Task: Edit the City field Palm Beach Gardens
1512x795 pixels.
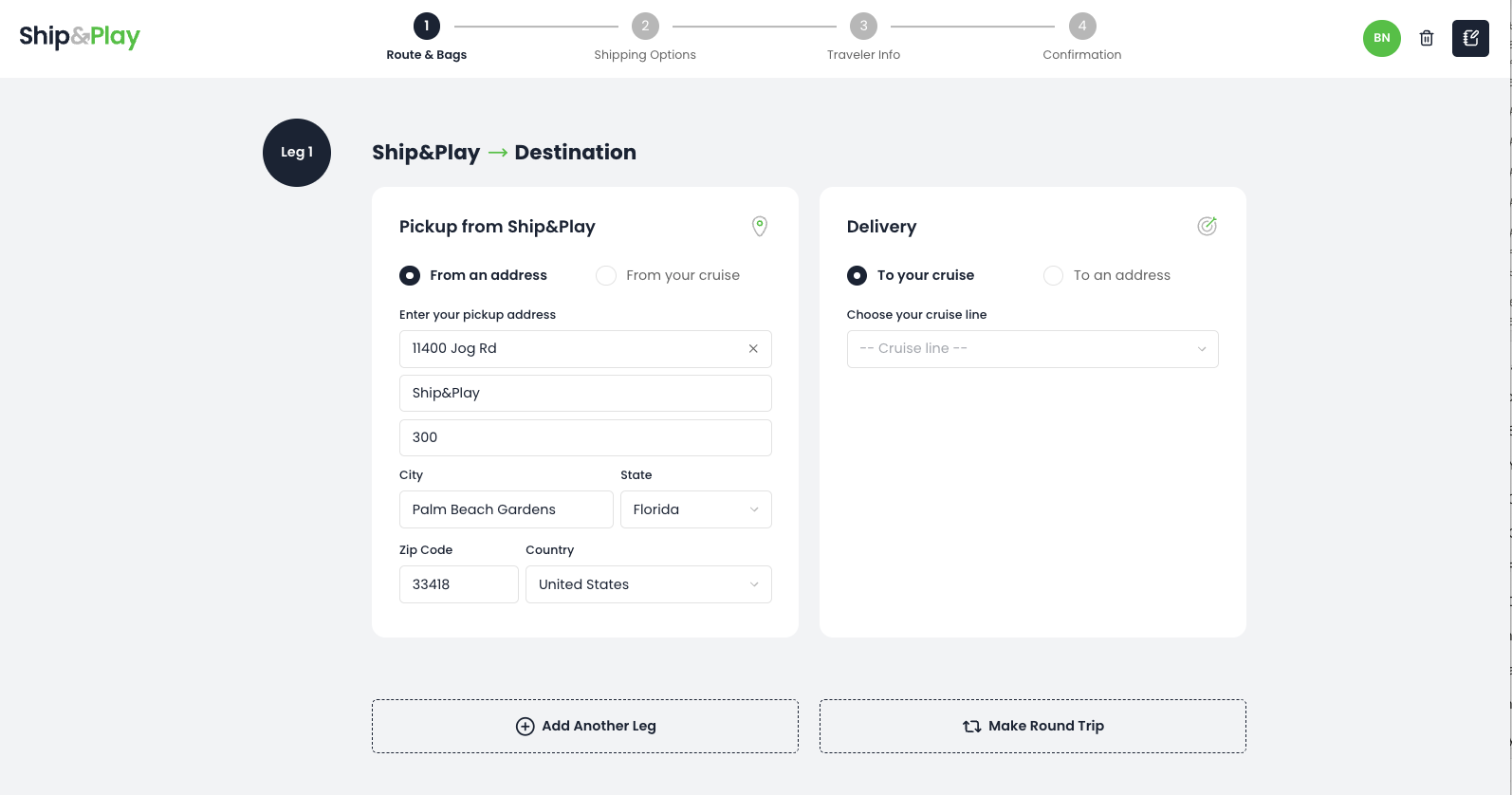Action: pyautogui.click(x=507, y=509)
